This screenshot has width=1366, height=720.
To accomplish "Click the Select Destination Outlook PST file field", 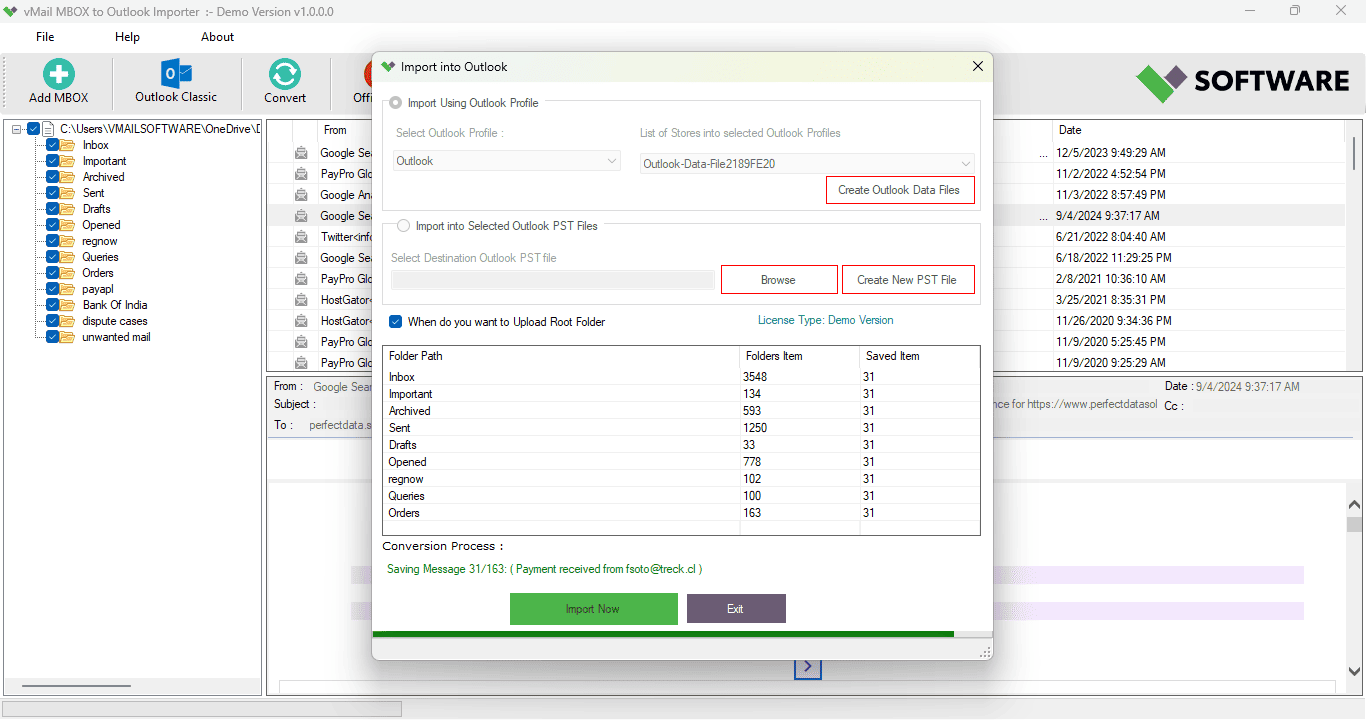I will click(552, 280).
